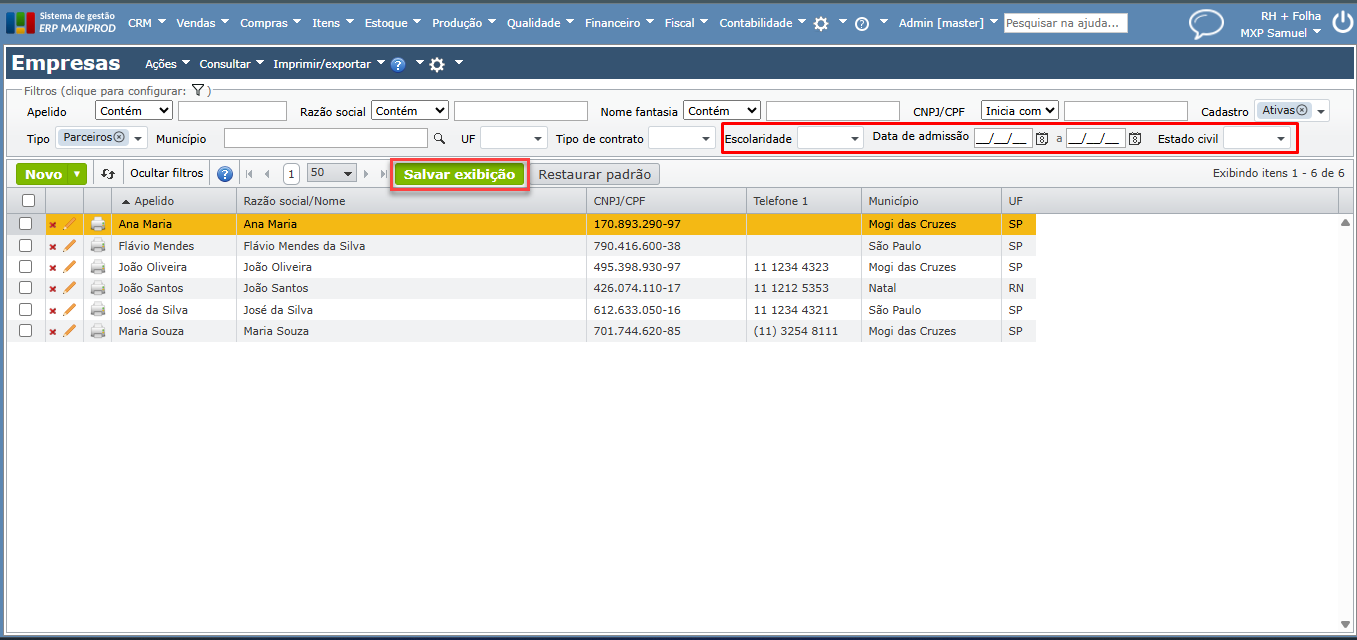This screenshot has height=640, width=1357.
Task: Go to previous page arrow
Action: coord(267,174)
